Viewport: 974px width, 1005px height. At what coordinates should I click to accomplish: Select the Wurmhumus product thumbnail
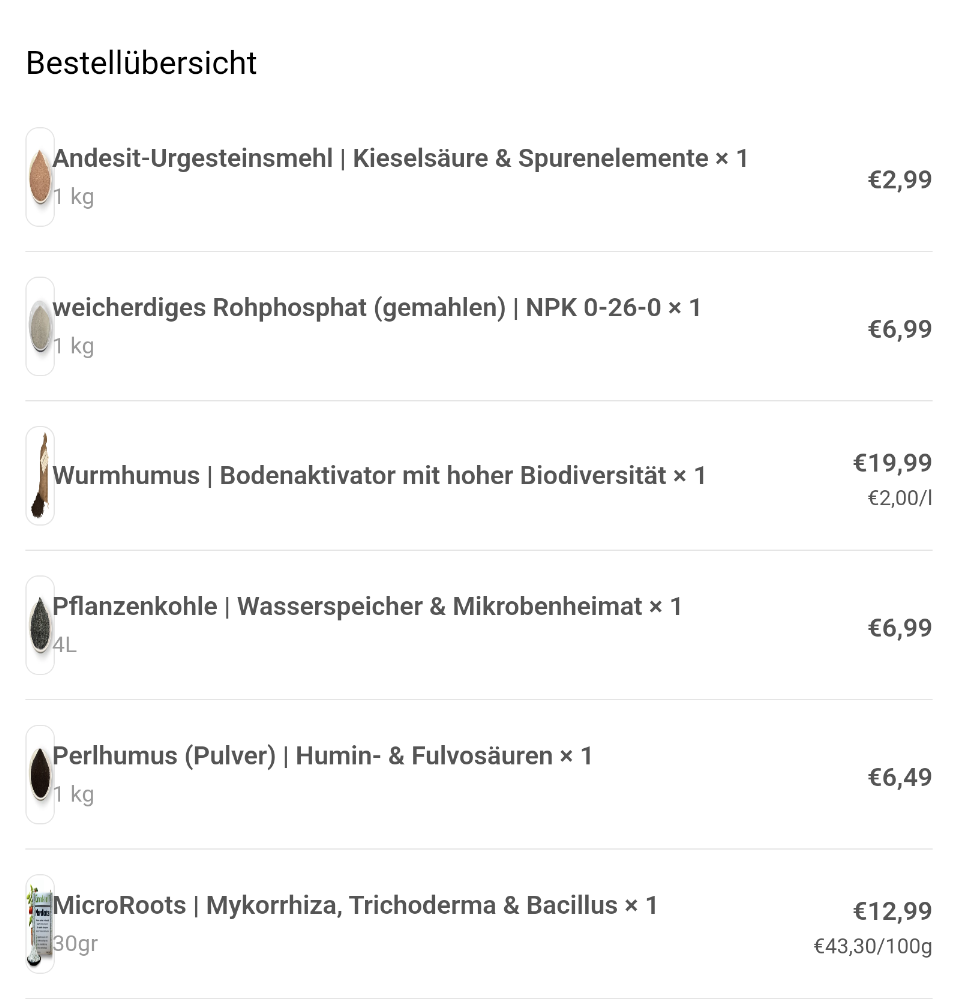pyautogui.click(x=40, y=475)
